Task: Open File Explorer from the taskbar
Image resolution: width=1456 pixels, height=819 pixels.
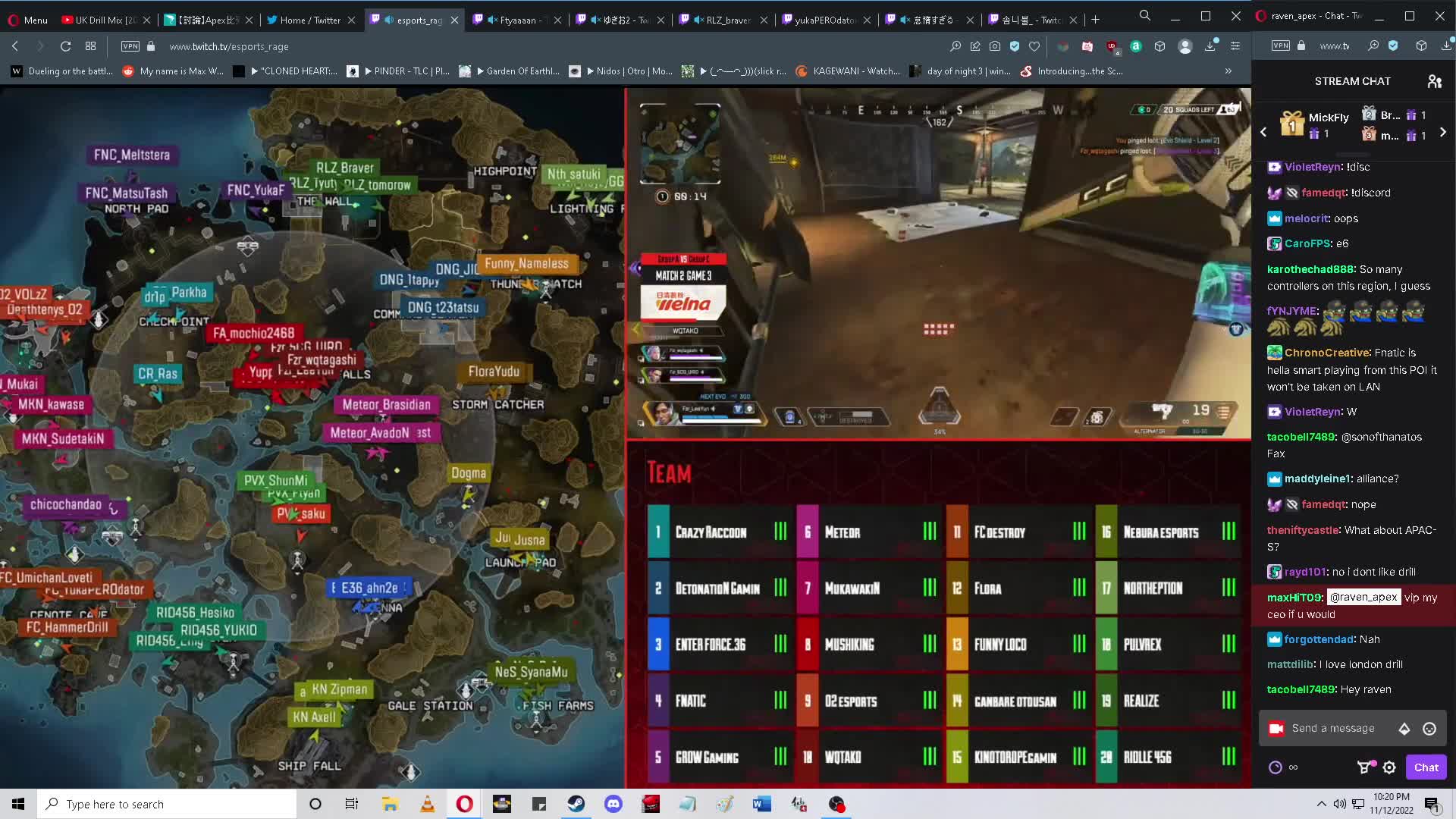Action: point(390,804)
